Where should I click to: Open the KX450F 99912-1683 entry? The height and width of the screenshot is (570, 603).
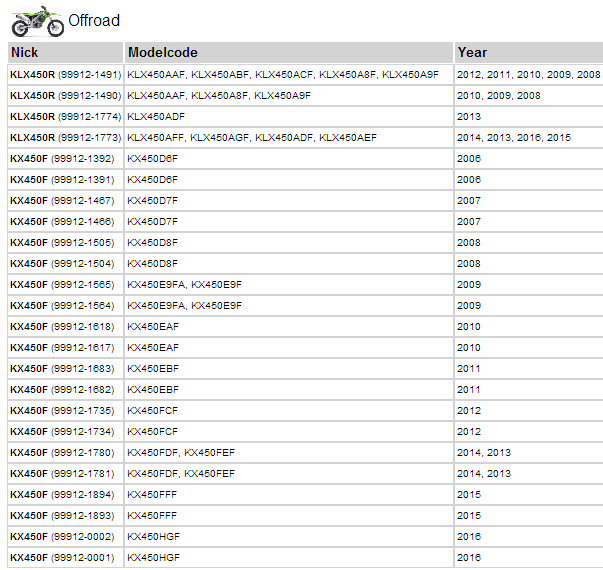tap(61, 369)
